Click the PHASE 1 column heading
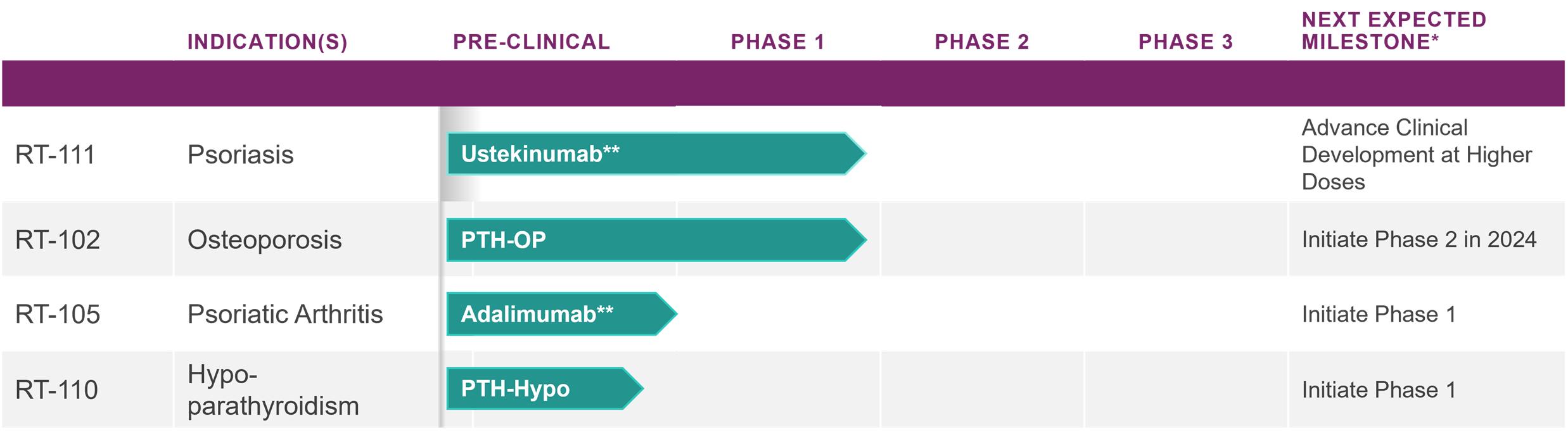1568x437 pixels. [778, 42]
